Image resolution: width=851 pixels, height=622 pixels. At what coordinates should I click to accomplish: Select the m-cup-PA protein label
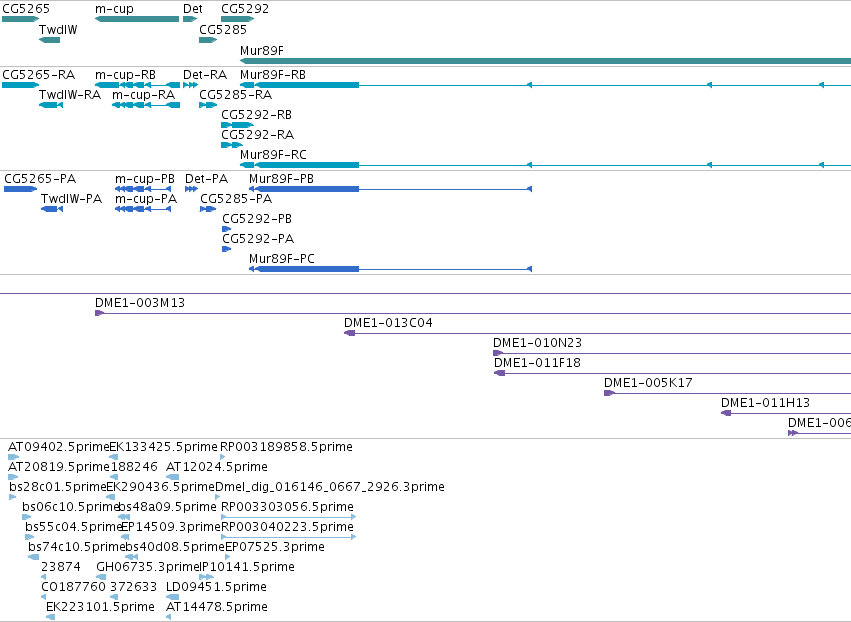pos(146,199)
